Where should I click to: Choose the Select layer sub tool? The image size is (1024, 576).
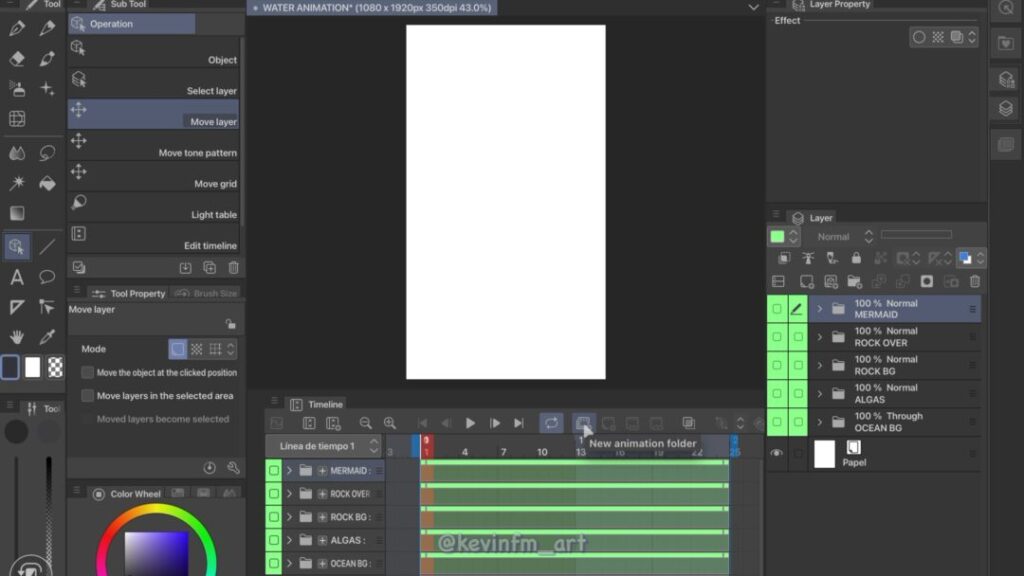[x=153, y=84]
